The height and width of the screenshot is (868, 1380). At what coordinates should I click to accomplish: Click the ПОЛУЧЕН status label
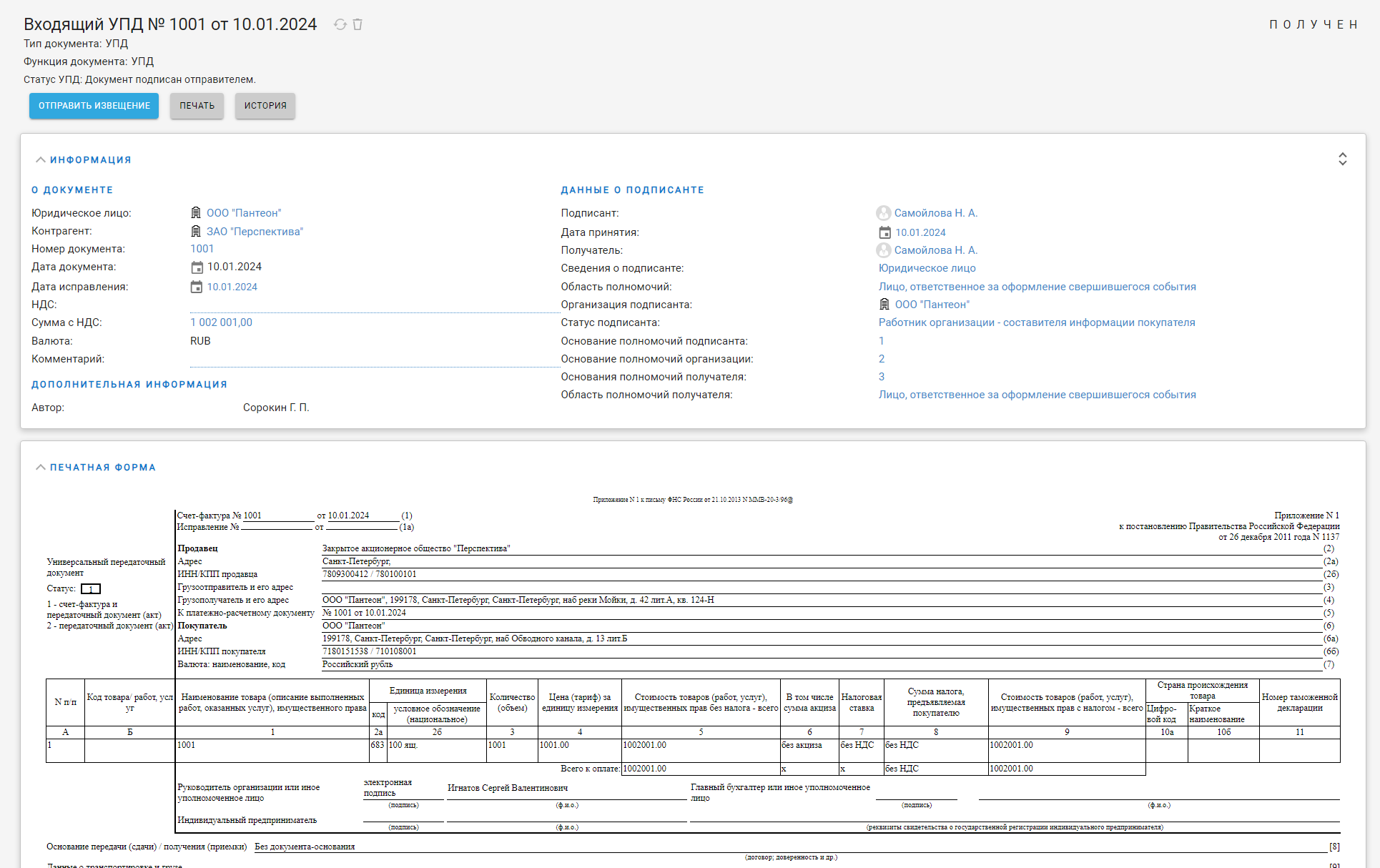(1314, 24)
